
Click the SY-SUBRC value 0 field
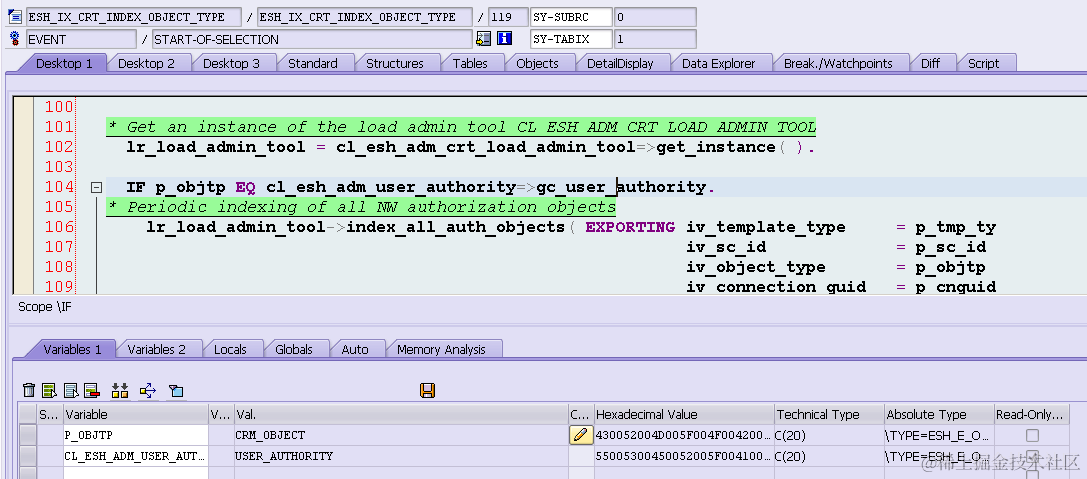click(655, 17)
